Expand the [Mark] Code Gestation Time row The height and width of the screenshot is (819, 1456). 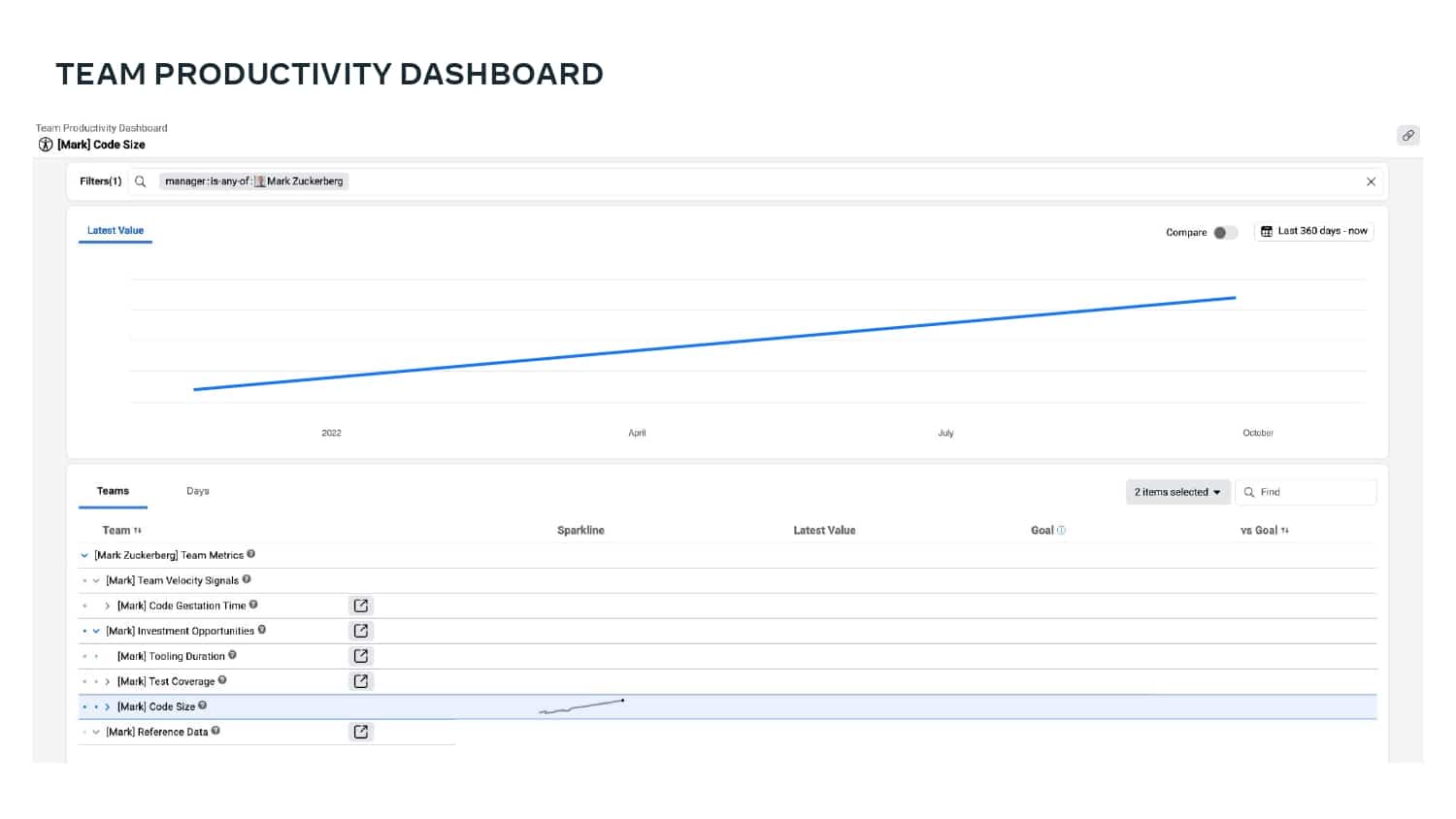tap(108, 606)
